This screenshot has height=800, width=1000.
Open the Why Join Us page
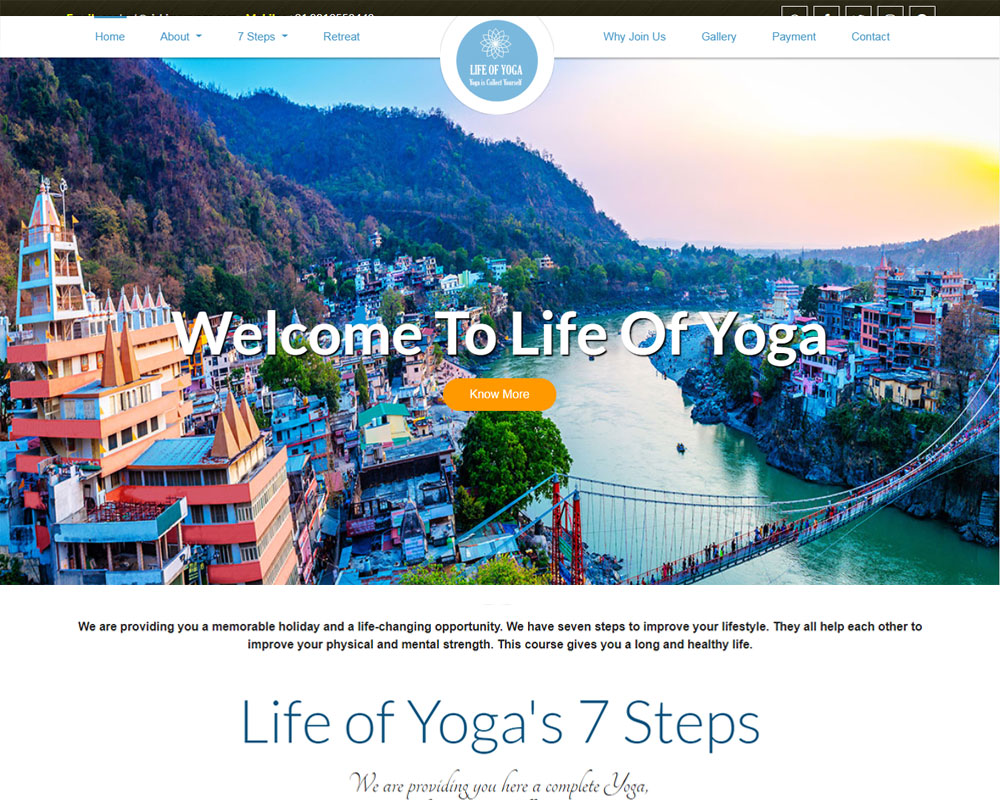coord(635,37)
